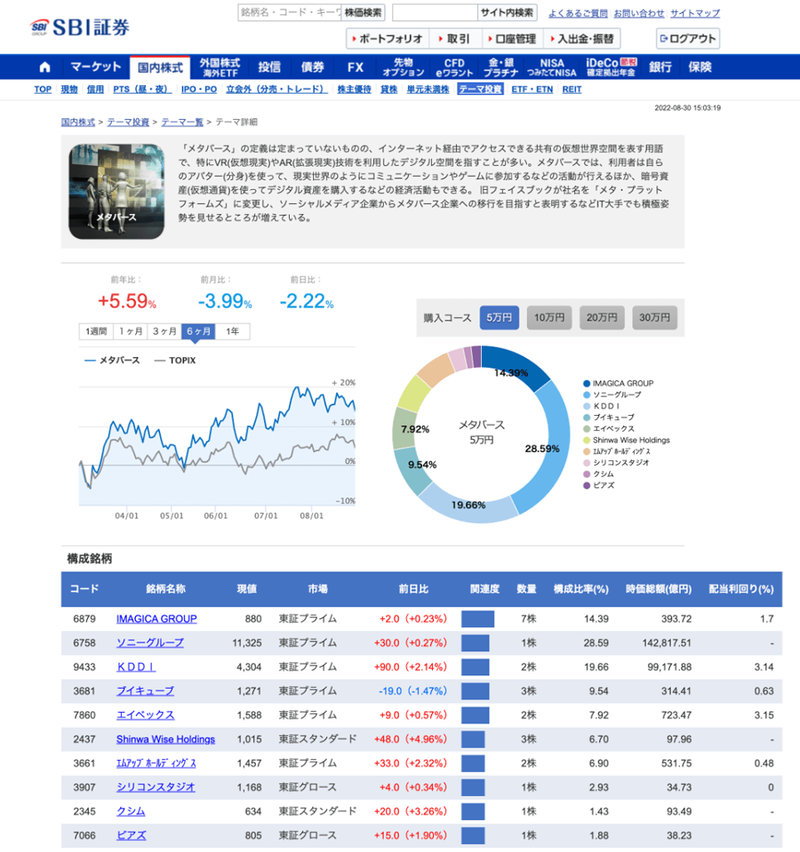
Task: Open the IPO・PO submenu link
Action: pos(199,90)
